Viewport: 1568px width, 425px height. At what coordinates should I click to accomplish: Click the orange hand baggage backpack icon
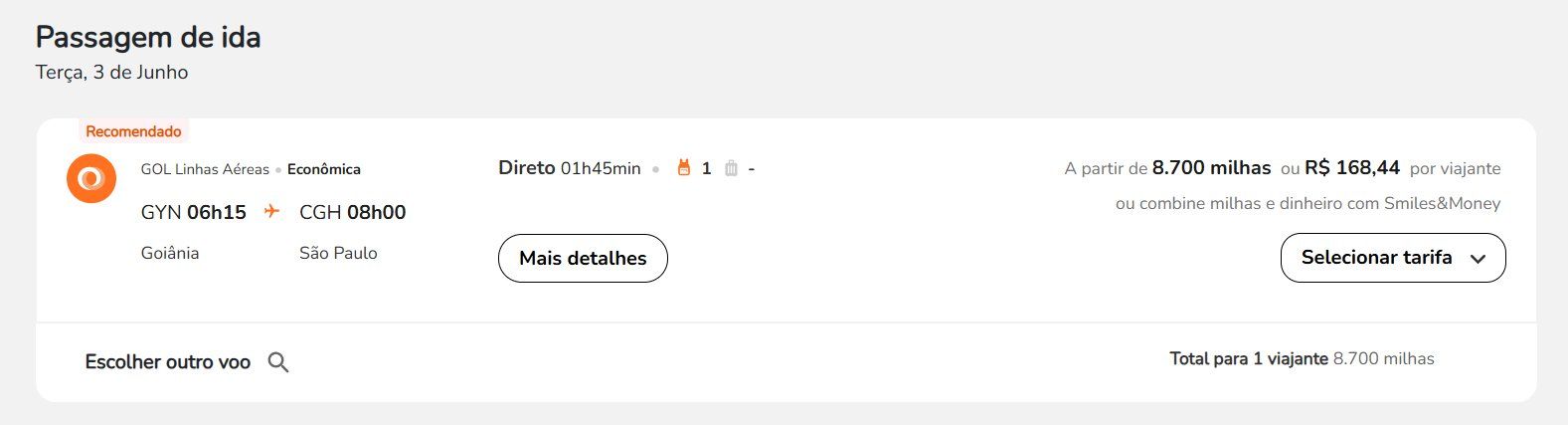coord(683,168)
